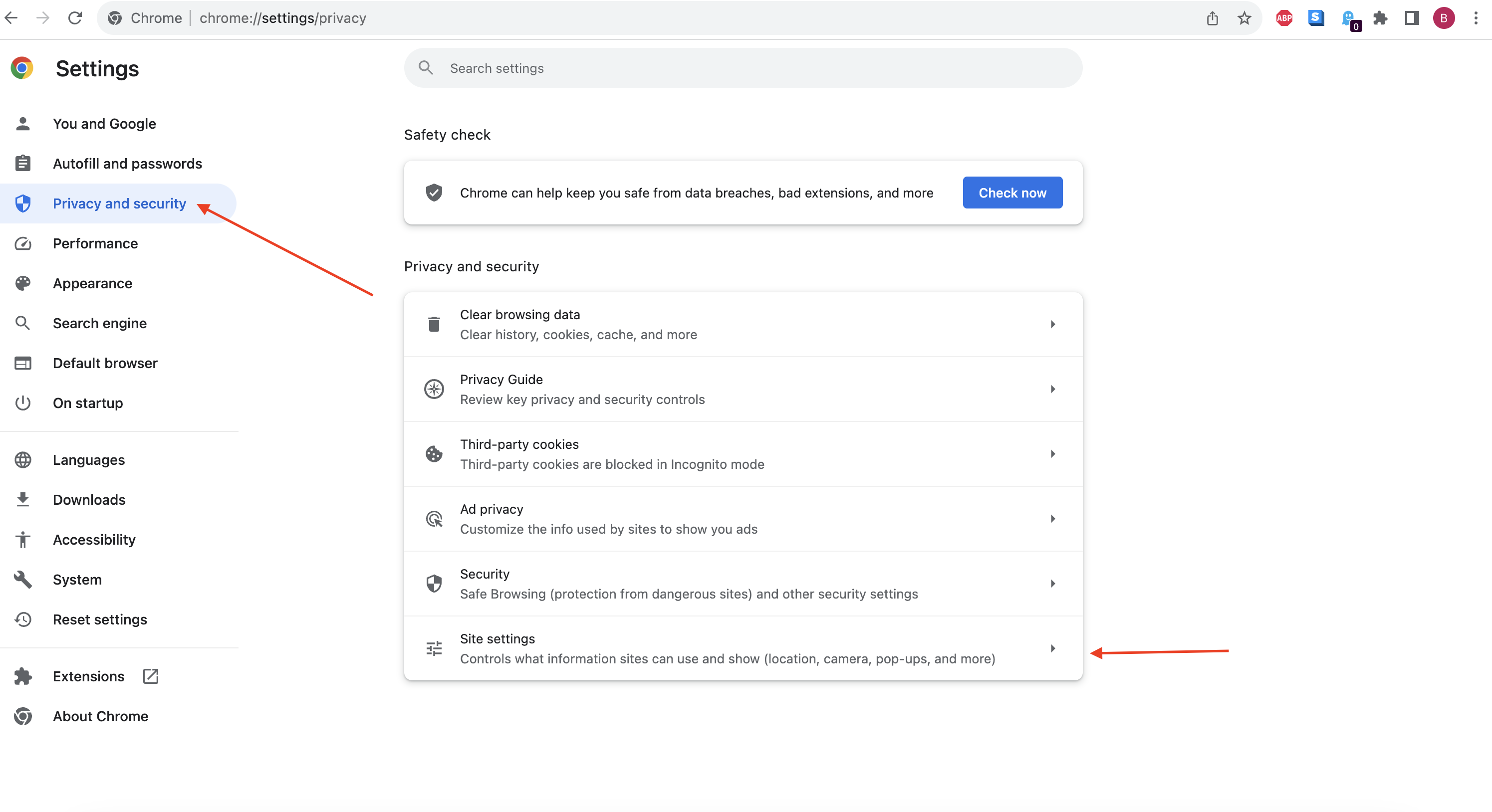The height and width of the screenshot is (812, 1492).
Task: Open About Chrome page
Action: (100, 716)
